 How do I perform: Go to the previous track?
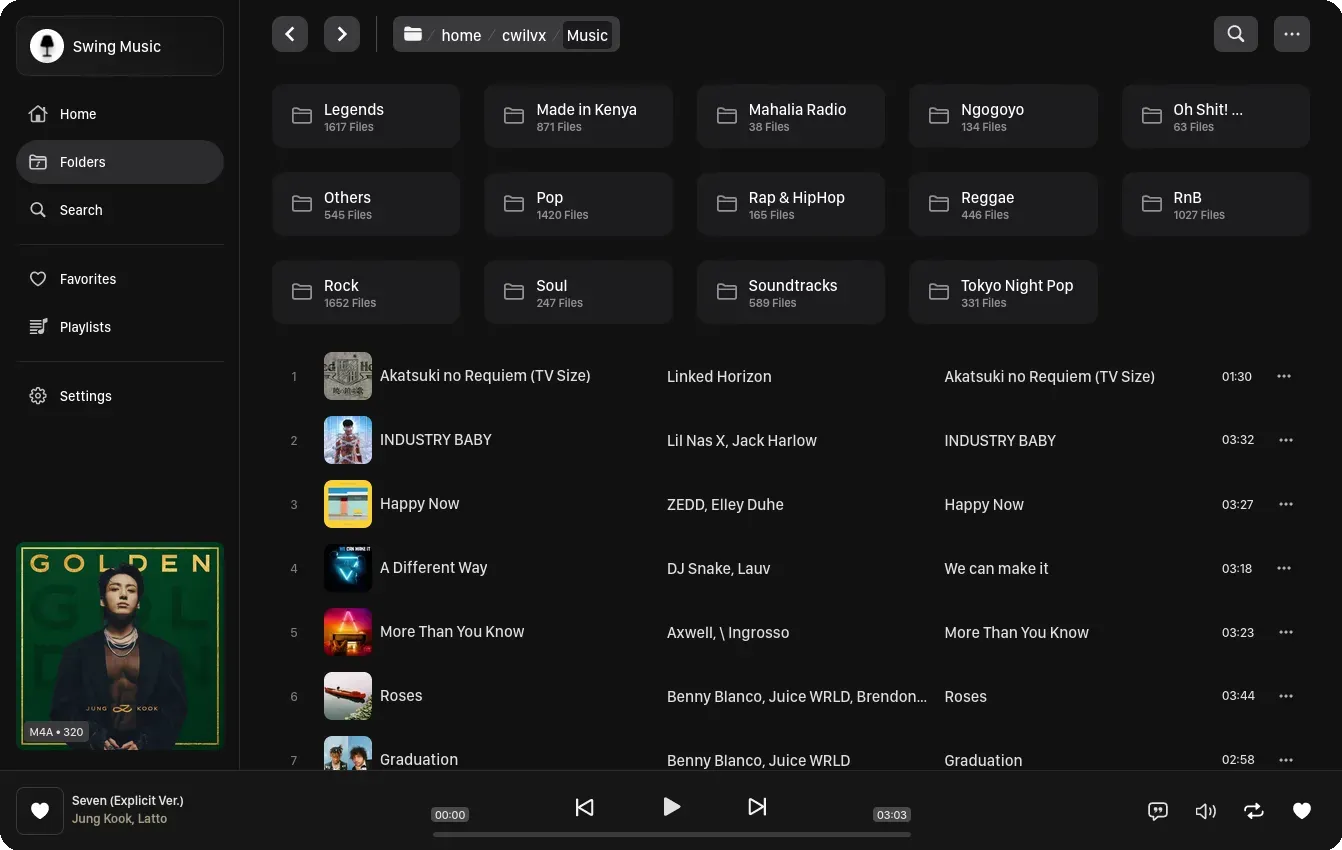pyautogui.click(x=585, y=807)
